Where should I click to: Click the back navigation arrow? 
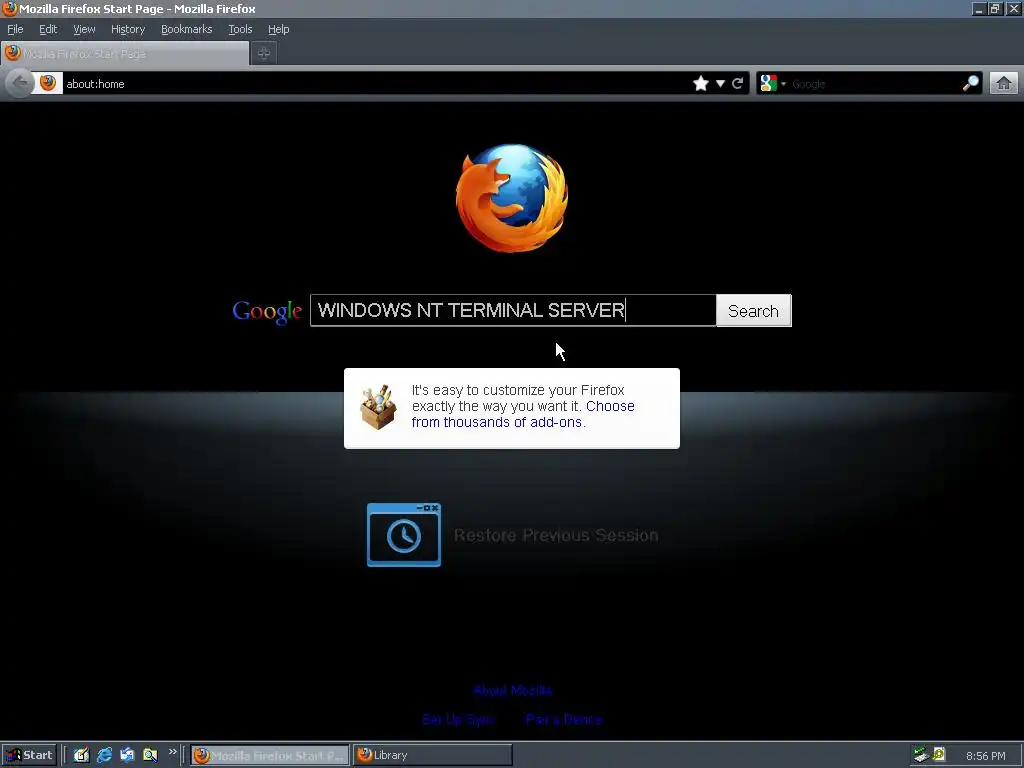pos(20,83)
